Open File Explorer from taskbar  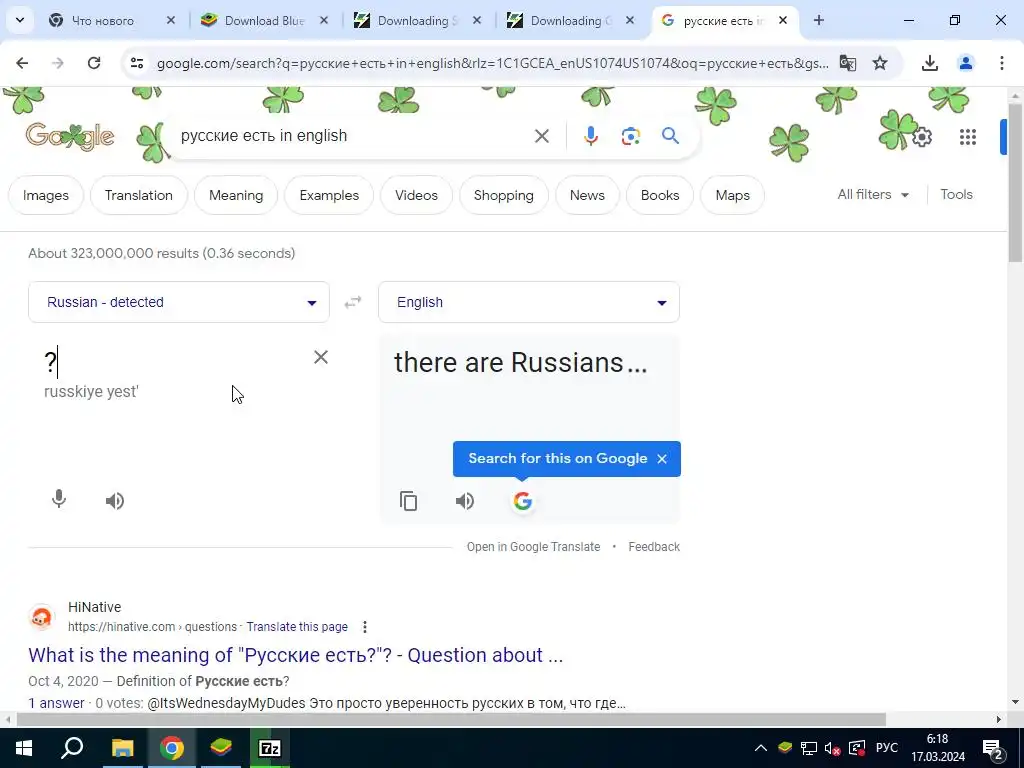[x=122, y=748]
